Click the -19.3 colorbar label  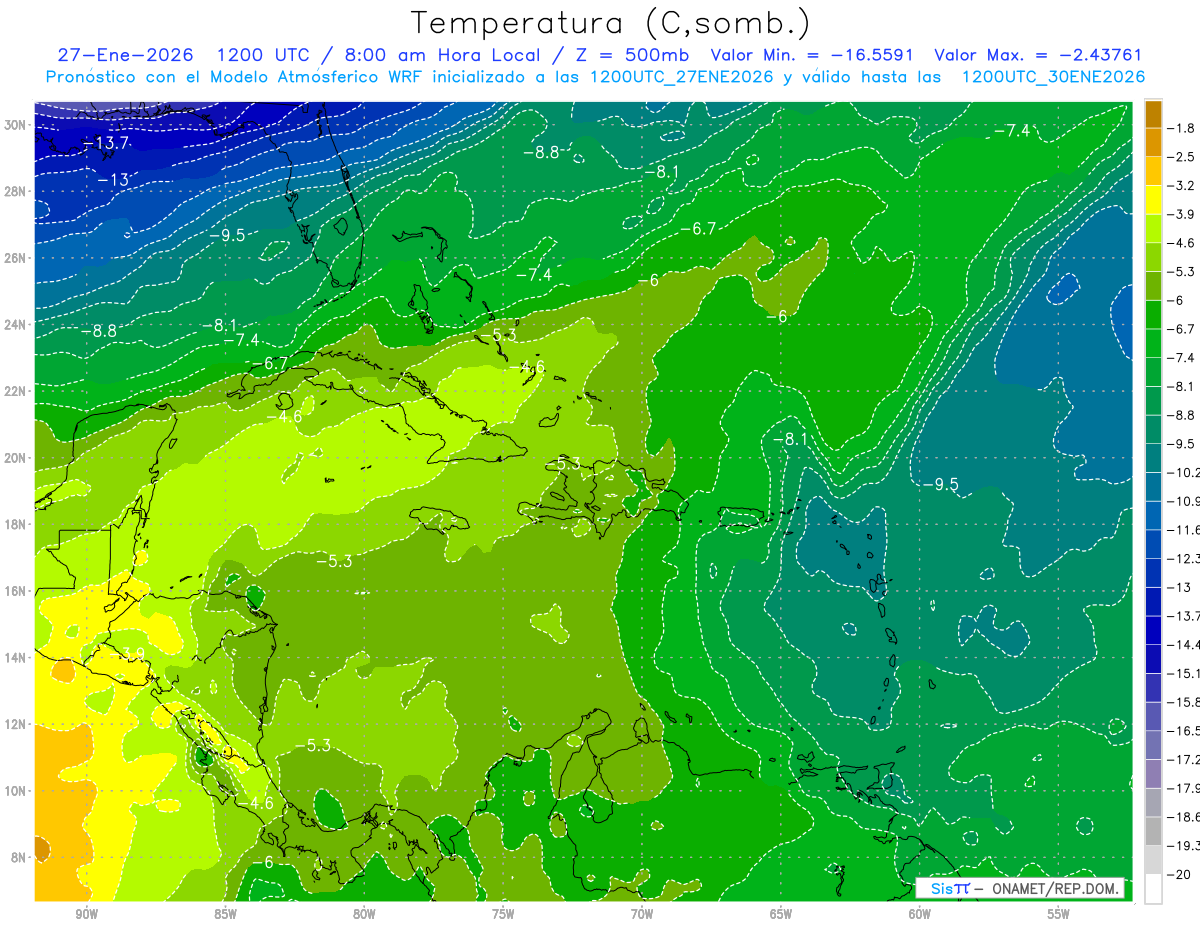tap(1184, 846)
